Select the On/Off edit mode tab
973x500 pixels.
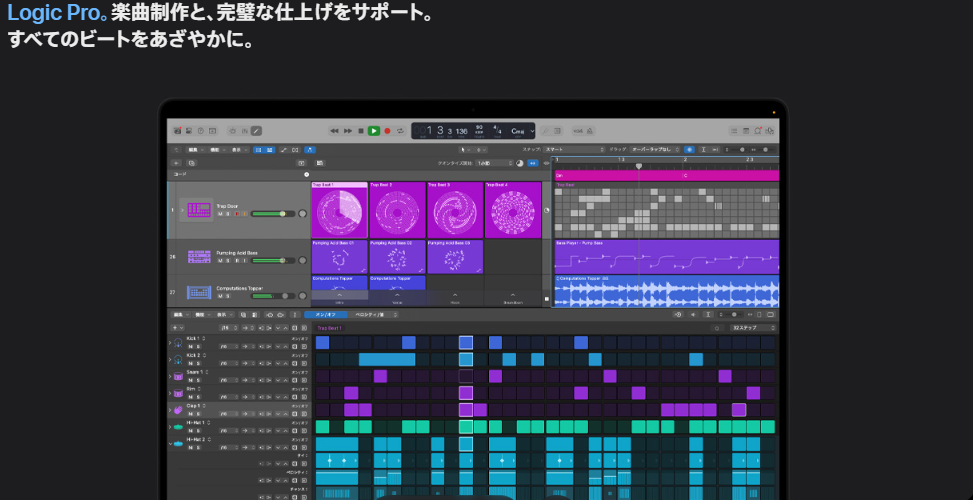tap(326, 315)
